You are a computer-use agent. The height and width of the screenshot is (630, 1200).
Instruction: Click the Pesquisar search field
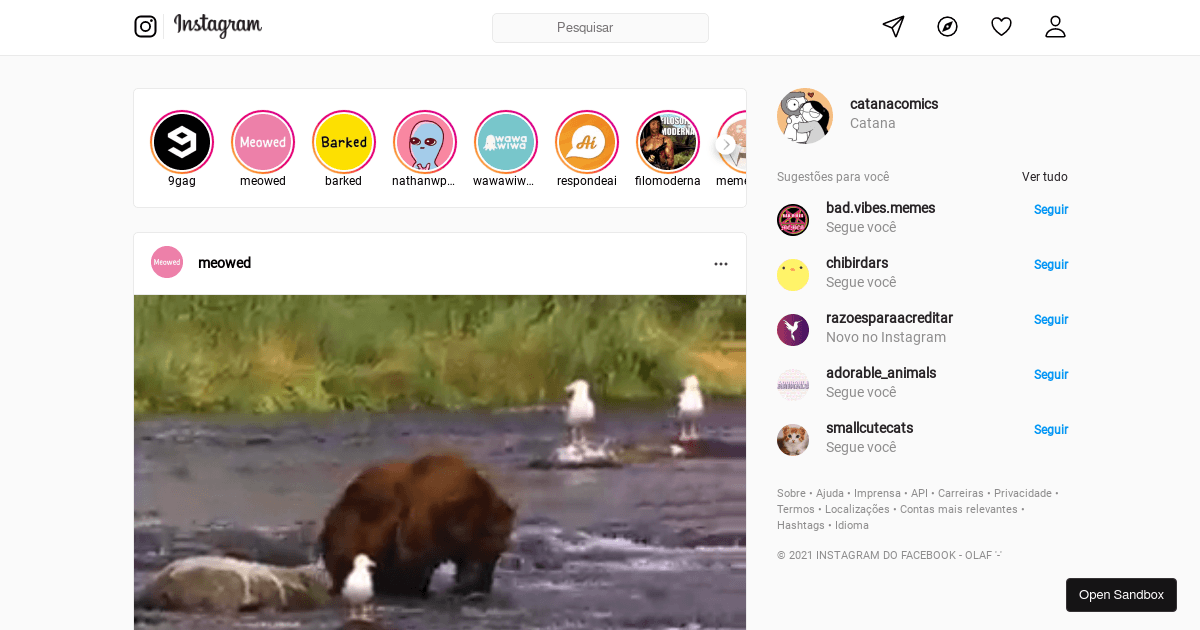click(x=600, y=27)
